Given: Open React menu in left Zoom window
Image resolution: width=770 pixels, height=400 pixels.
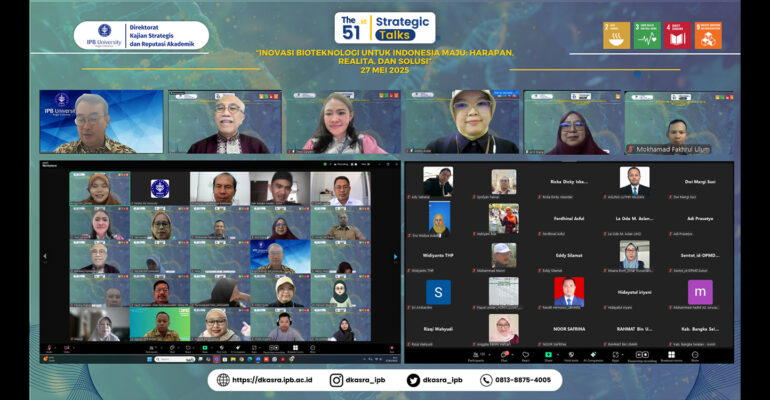Looking at the screenshot, I should point(188,349).
